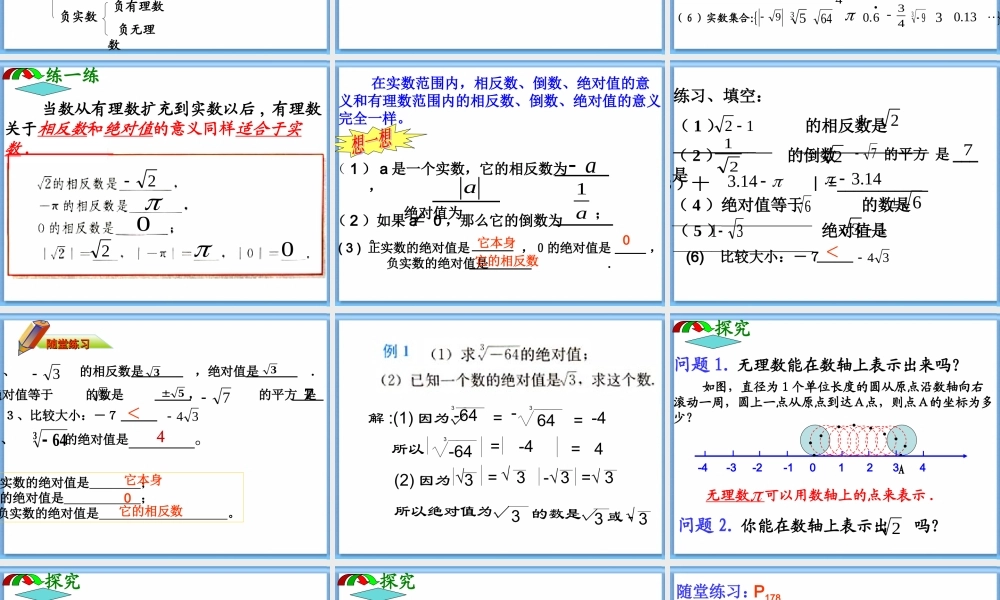This screenshot has width=1000, height=600.
Task: Click the 练习、填空: heading
Action: tap(717, 96)
